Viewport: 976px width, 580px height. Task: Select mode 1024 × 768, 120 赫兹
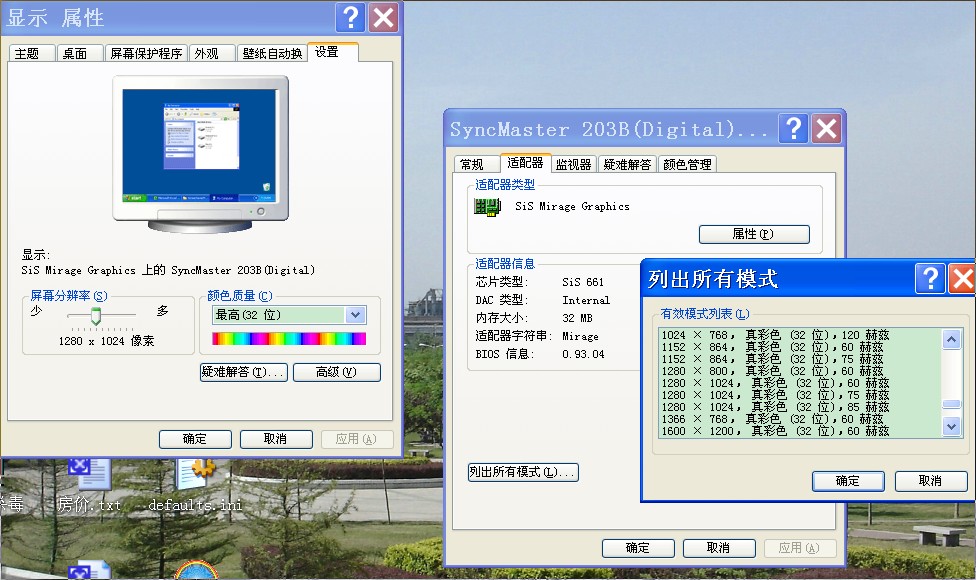pyautogui.click(x=800, y=335)
